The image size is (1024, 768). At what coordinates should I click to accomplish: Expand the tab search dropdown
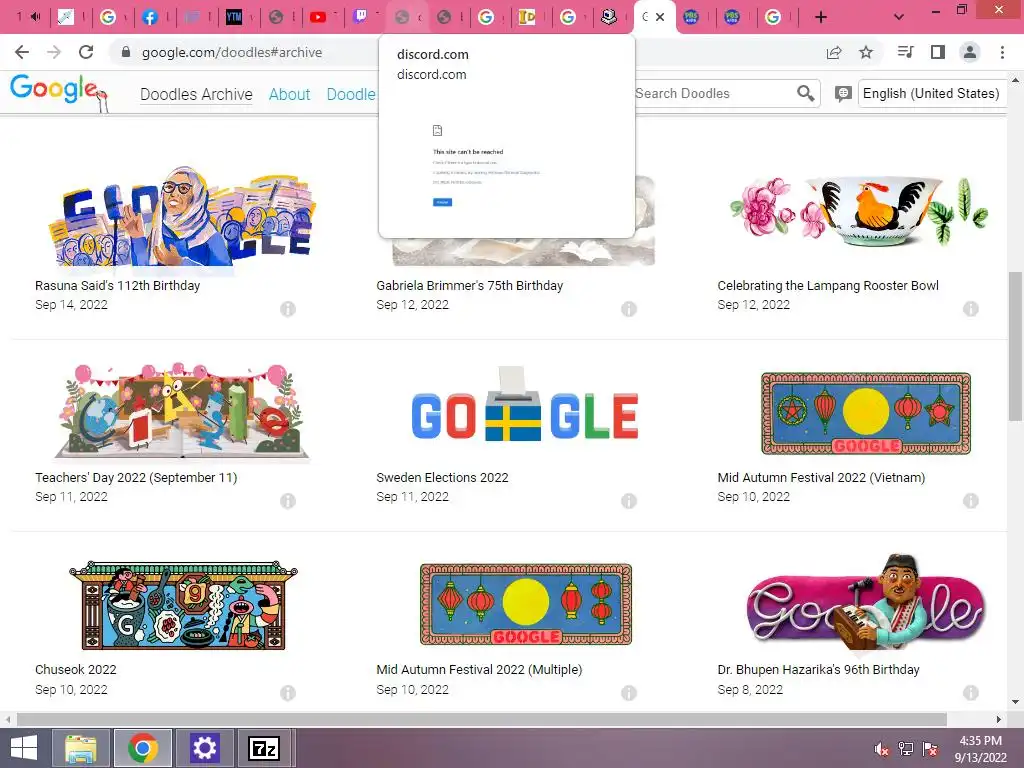(x=899, y=17)
